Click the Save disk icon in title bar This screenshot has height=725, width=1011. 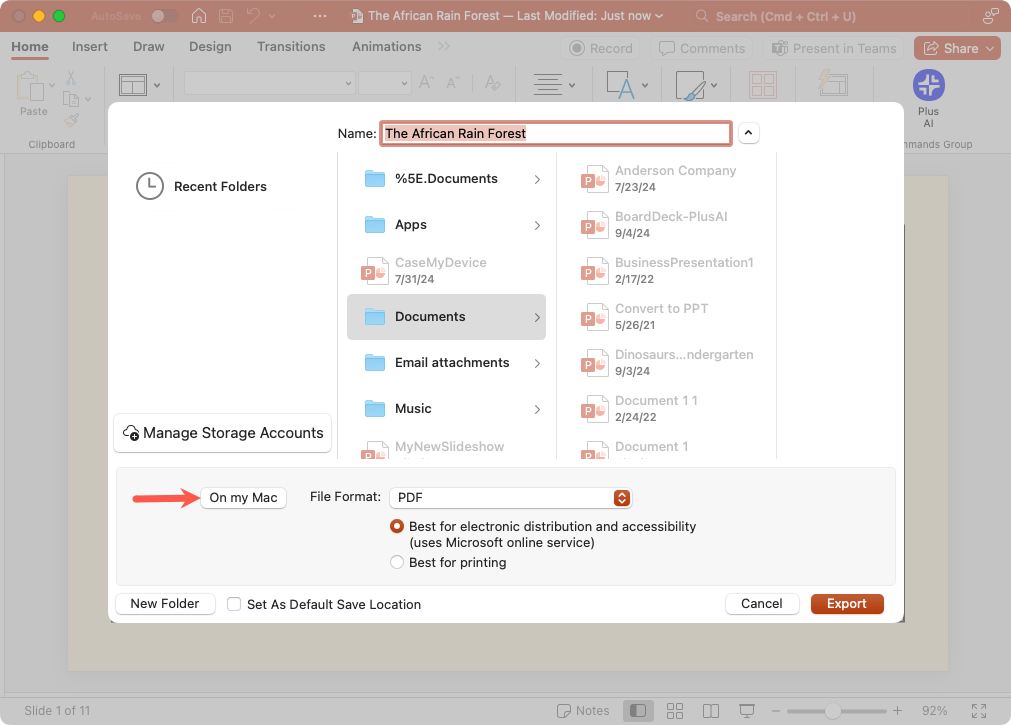point(226,16)
